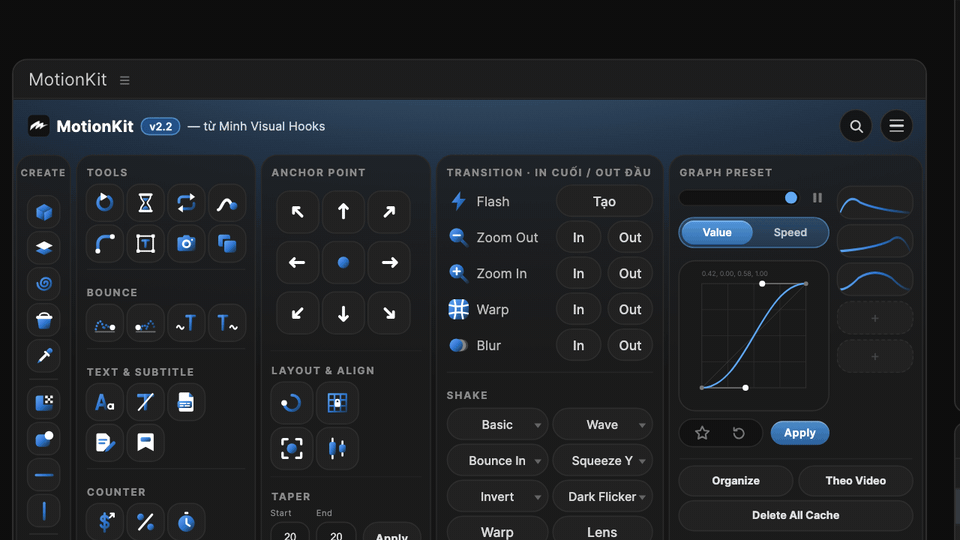Click In for Zoom Out transition
Image resolution: width=960 pixels, height=540 pixels.
579,238
